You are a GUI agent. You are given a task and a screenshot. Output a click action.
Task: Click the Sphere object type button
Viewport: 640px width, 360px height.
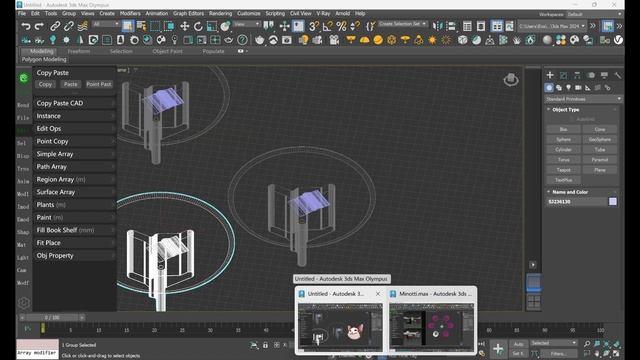point(563,139)
